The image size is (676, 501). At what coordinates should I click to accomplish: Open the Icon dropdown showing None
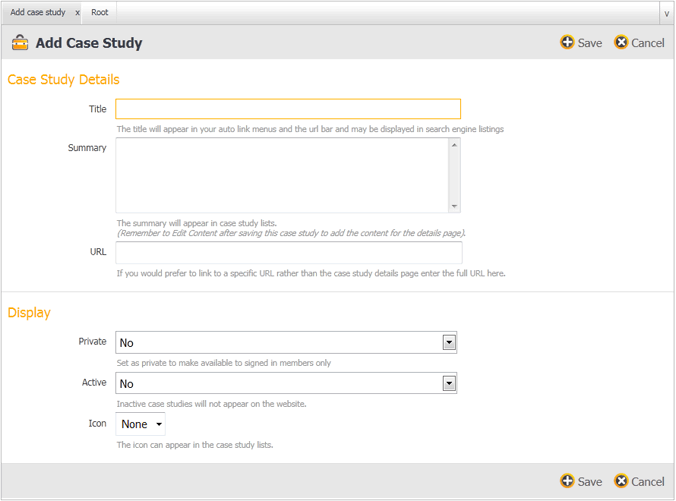[140, 424]
